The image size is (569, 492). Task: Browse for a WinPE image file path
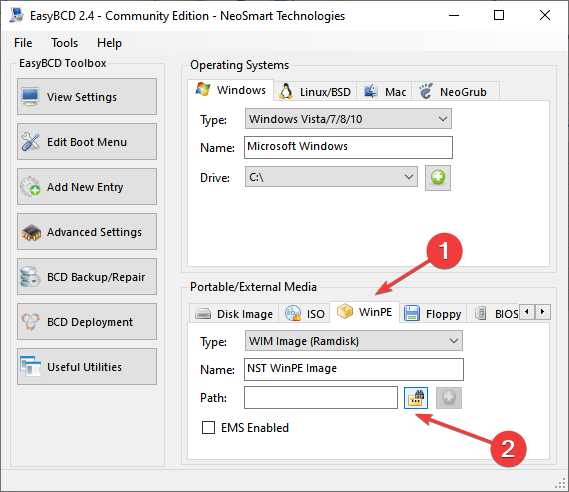coord(416,398)
